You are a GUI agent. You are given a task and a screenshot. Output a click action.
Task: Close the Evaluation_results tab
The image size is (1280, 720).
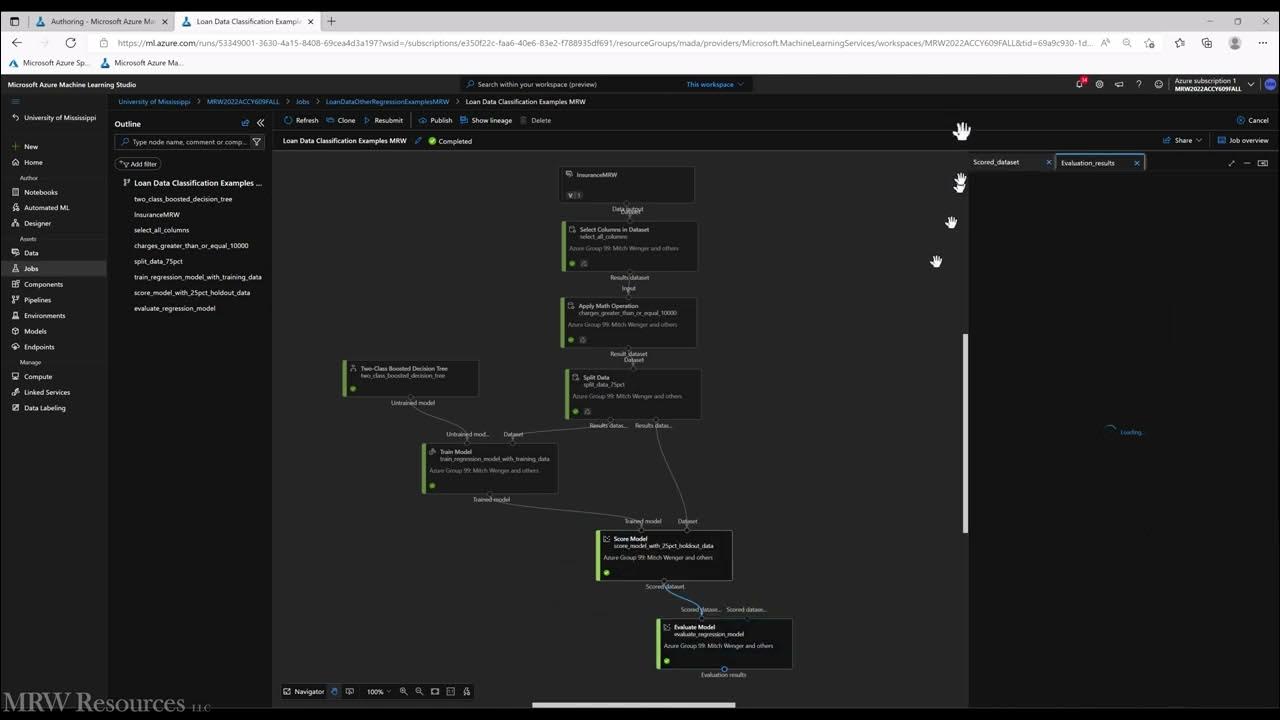(1137, 163)
